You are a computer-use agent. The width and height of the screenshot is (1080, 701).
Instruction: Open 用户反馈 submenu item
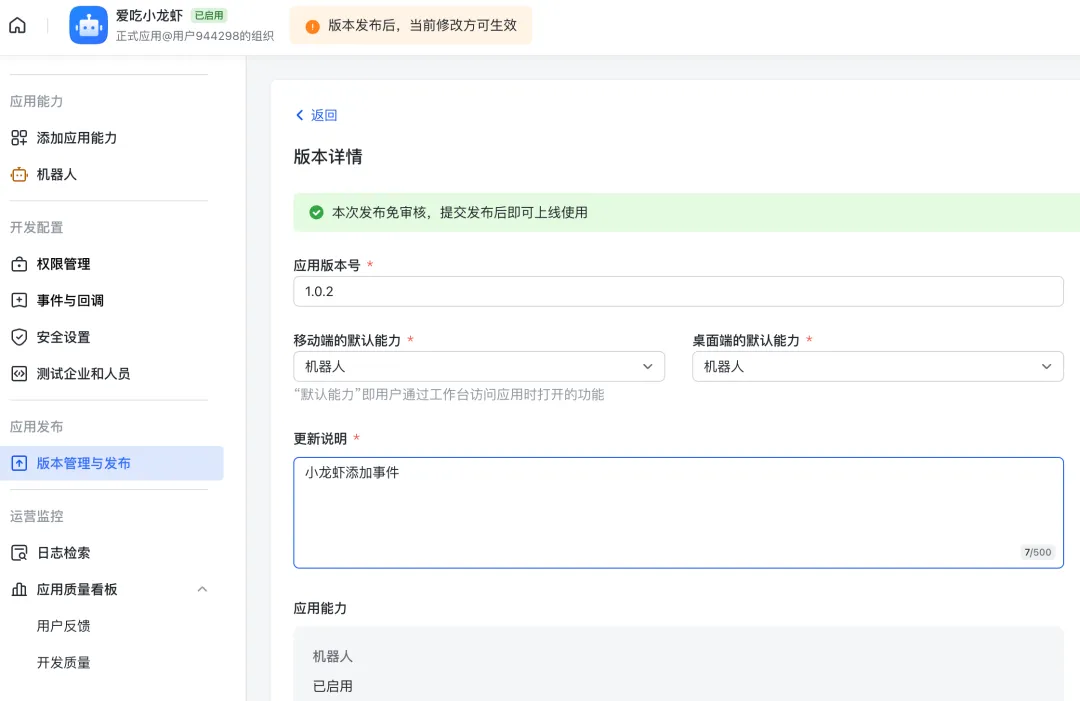tap(63, 625)
